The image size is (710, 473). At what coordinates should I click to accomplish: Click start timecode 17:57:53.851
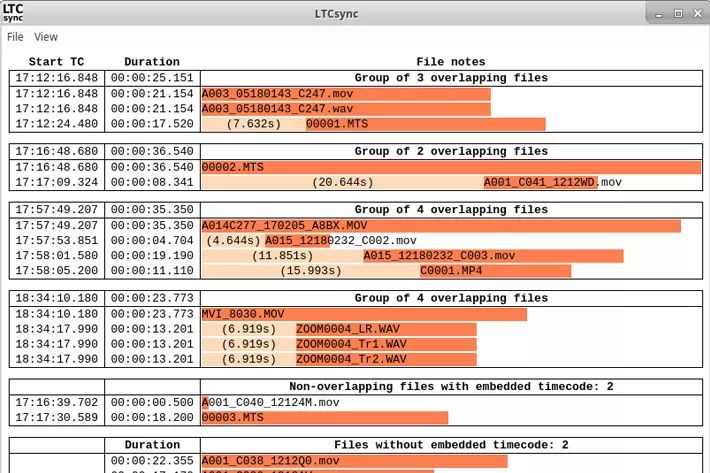click(x=57, y=240)
